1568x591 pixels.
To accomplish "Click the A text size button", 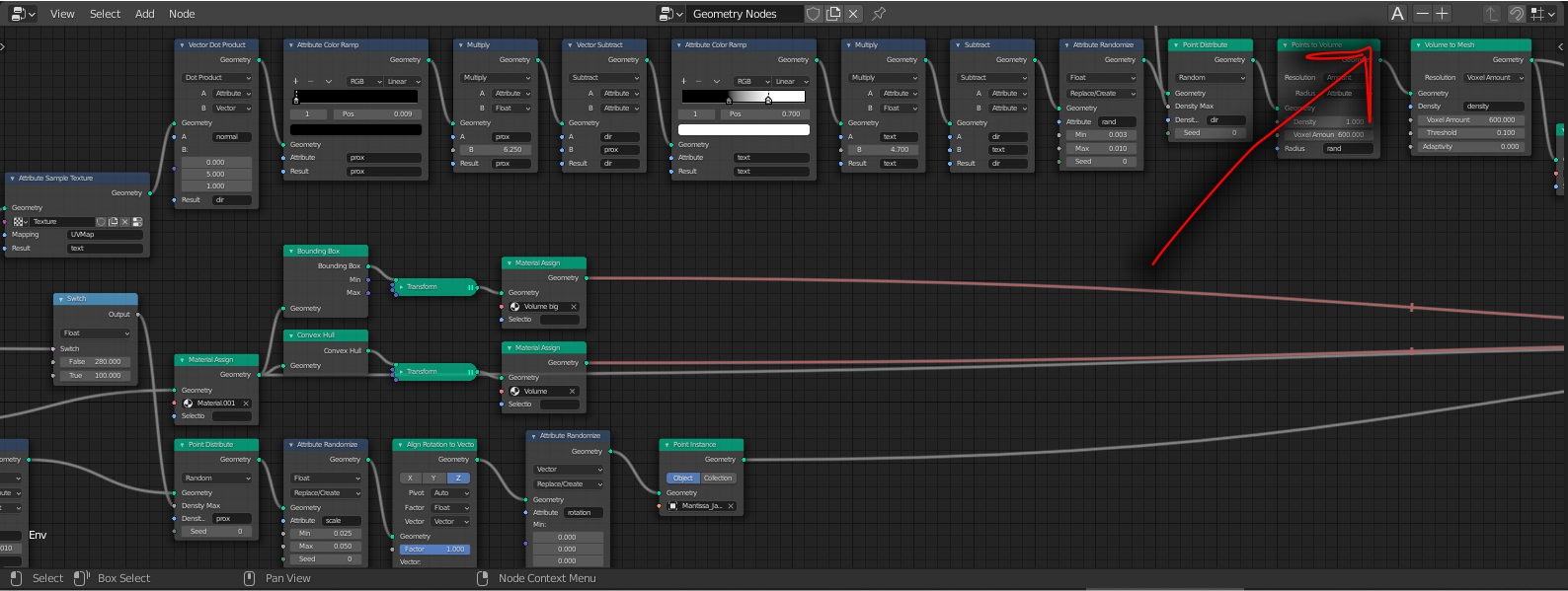I will [x=1397, y=14].
